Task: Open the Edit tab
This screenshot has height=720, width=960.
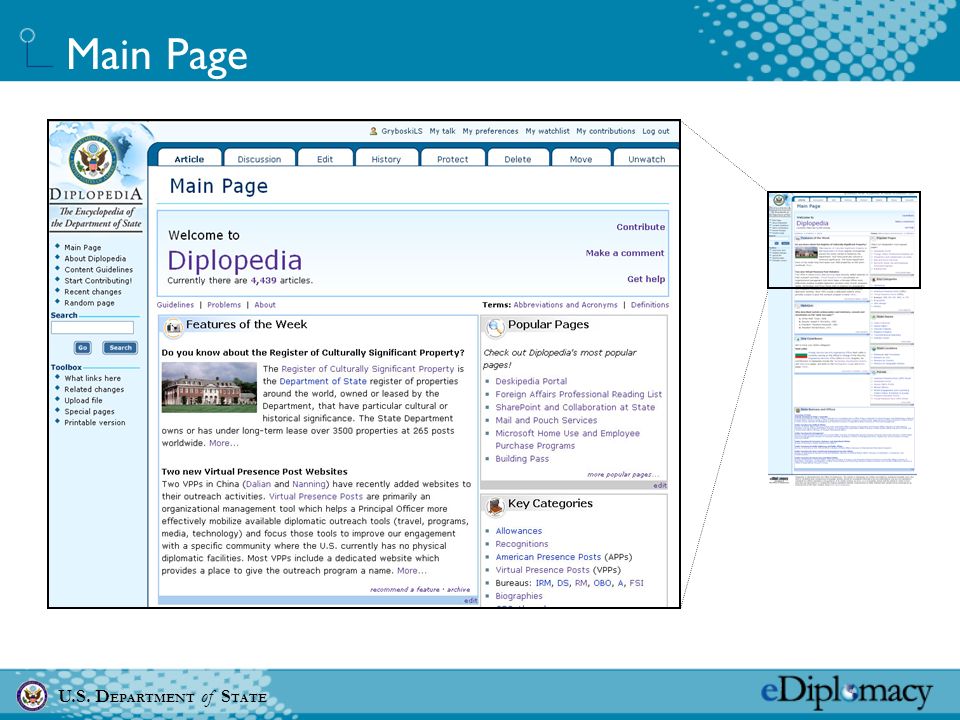Action: (x=325, y=159)
